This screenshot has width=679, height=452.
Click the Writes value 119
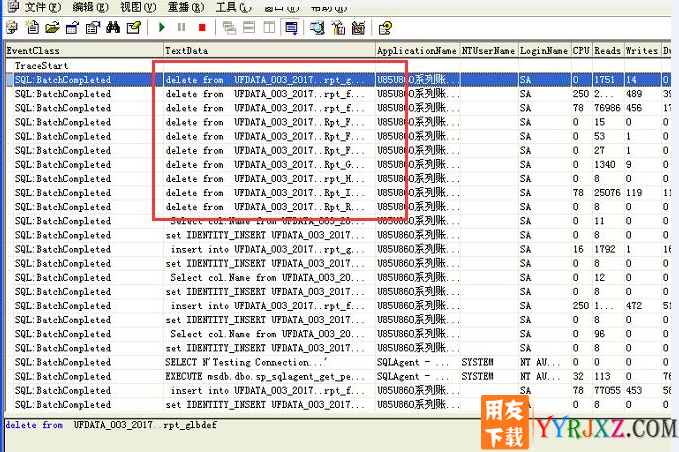point(634,193)
